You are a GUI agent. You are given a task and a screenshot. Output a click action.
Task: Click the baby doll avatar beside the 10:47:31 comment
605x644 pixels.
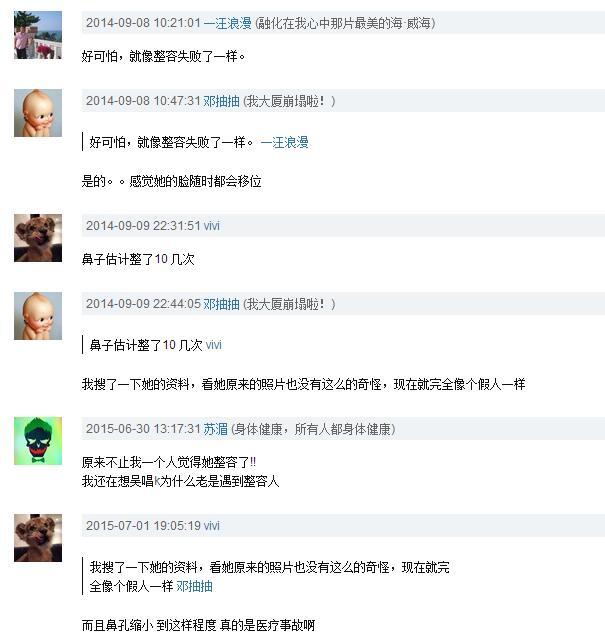coord(38,113)
